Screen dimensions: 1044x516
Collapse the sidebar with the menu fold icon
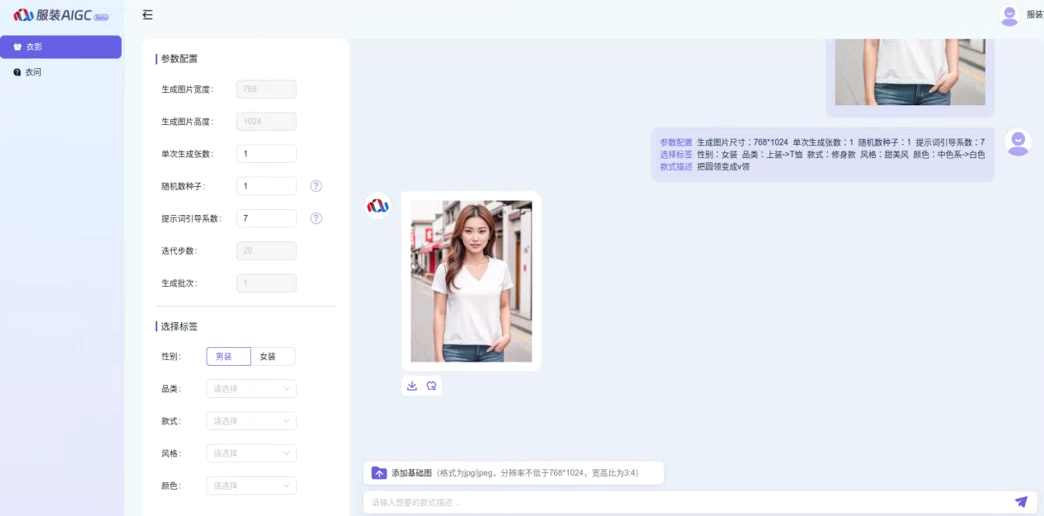pyautogui.click(x=148, y=15)
